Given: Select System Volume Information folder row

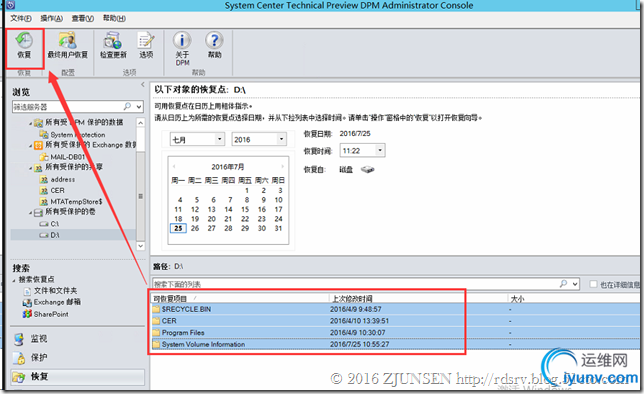Looking at the screenshot, I should click(x=396, y=344).
